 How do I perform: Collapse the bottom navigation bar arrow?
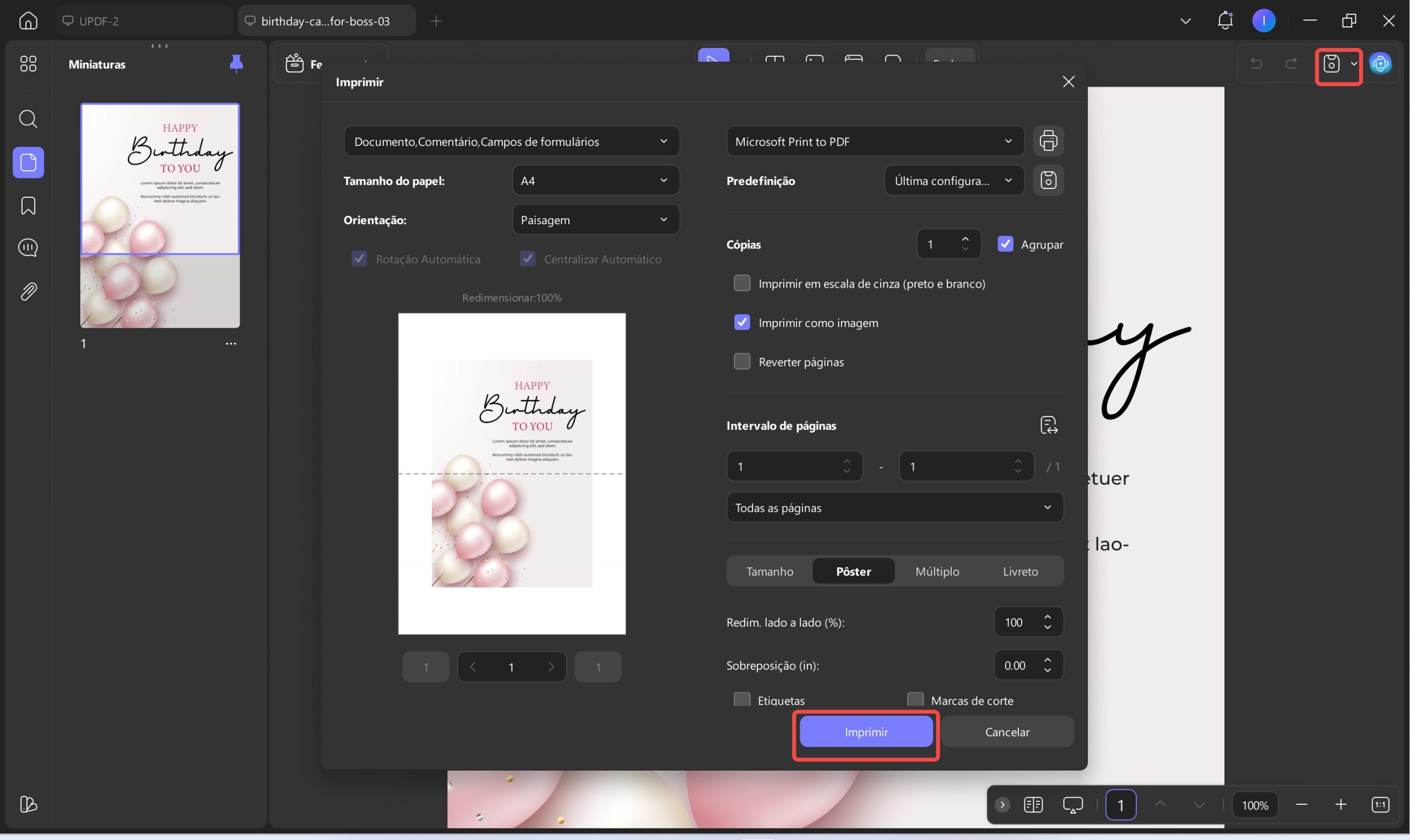(1002, 804)
